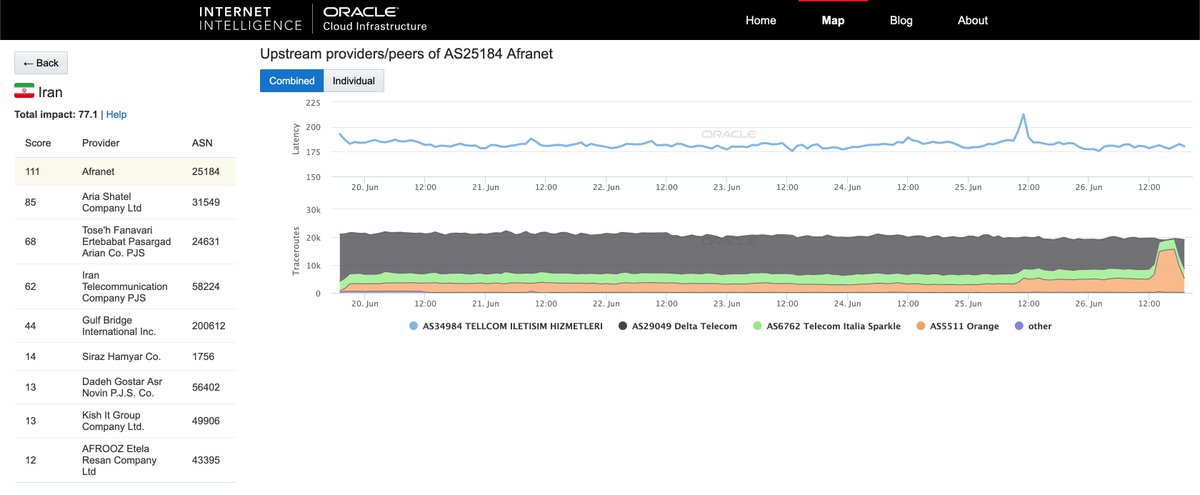
Task: Select Tose'h Fanavari Ertebabat Pasargad row
Action: coord(125,242)
